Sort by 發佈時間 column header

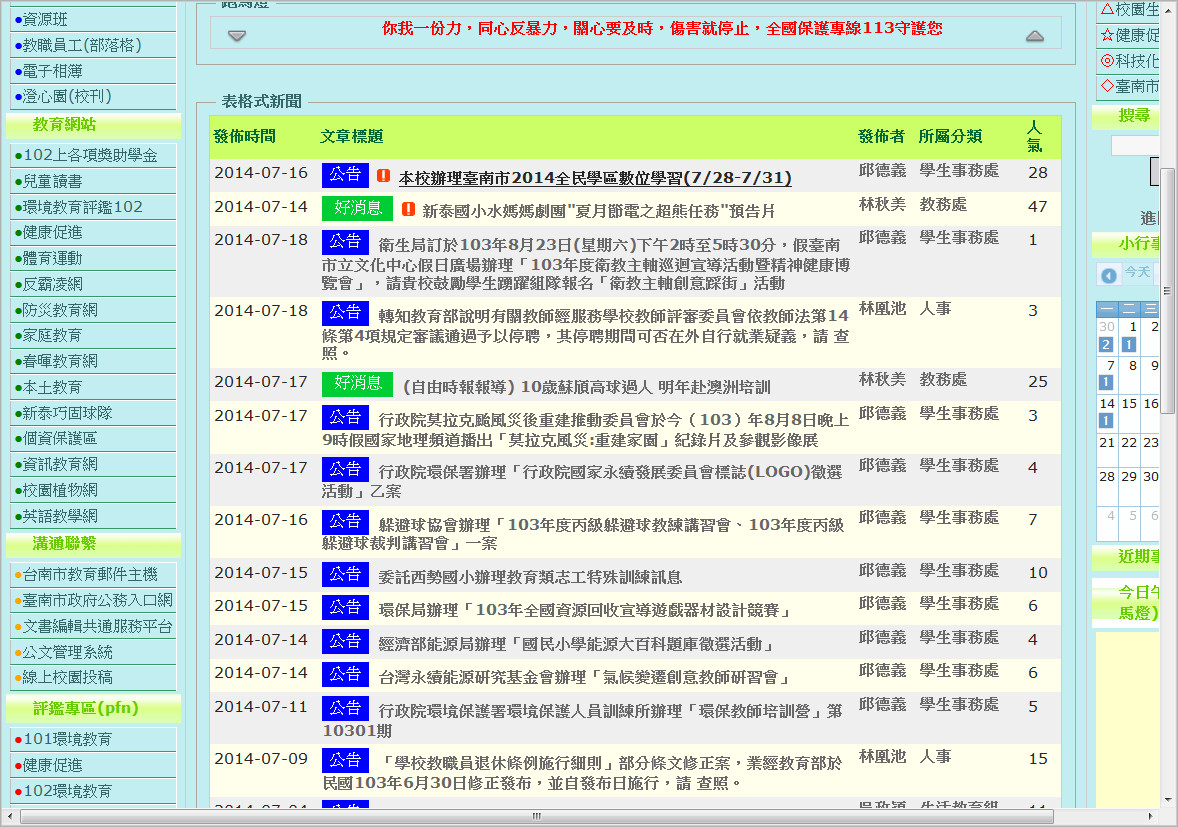click(245, 136)
